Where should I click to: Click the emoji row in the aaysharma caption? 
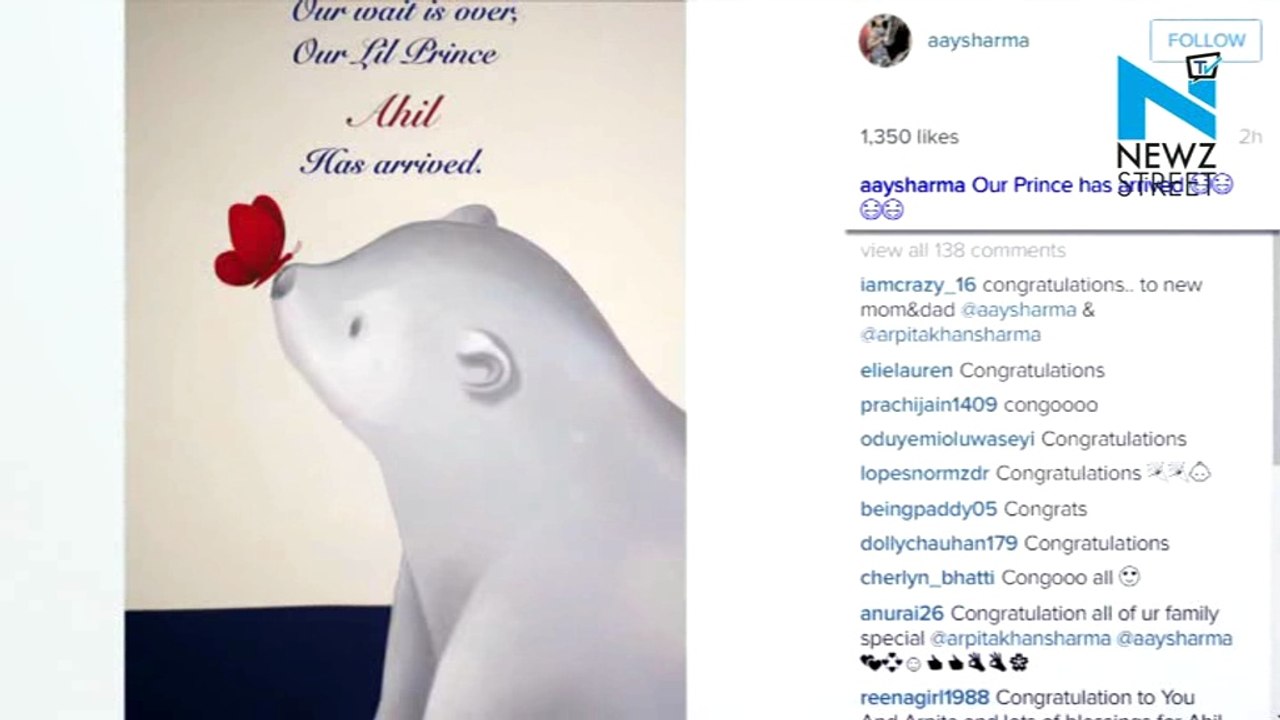tap(882, 210)
